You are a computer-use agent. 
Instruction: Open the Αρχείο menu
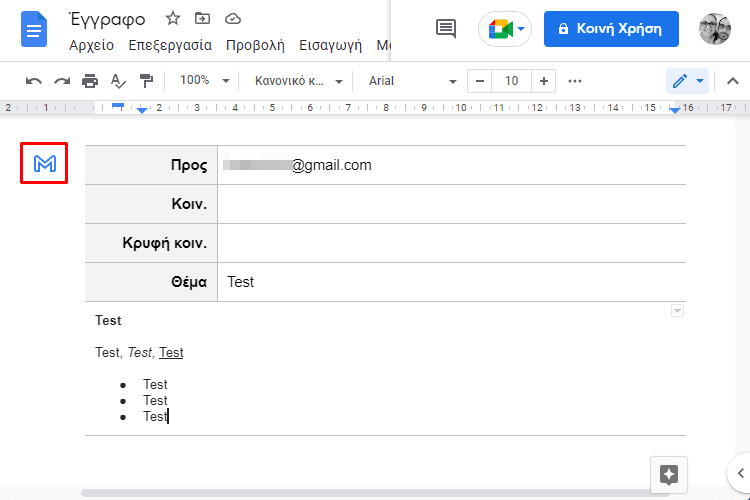[91, 45]
